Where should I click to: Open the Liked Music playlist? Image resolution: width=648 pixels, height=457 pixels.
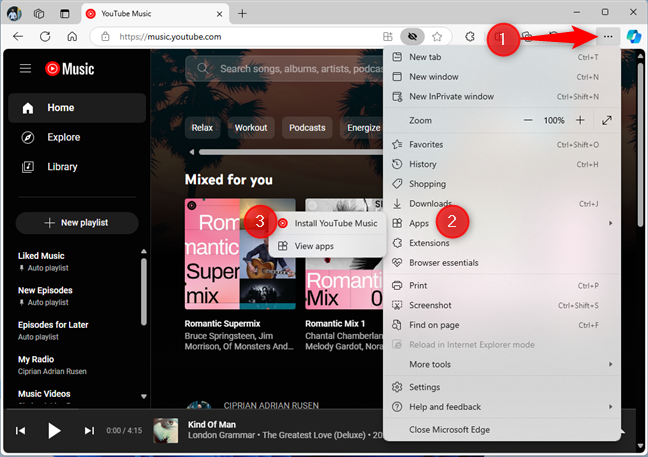click(76, 262)
